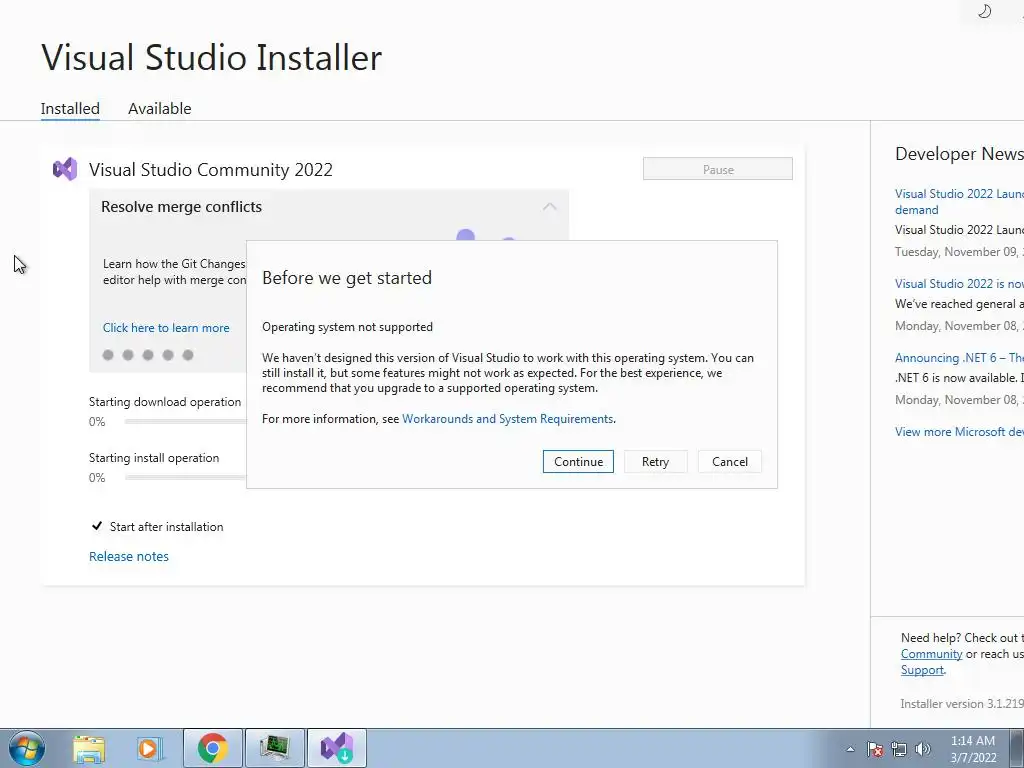
Task: Click the Installer version text
Action: [x=961, y=703]
